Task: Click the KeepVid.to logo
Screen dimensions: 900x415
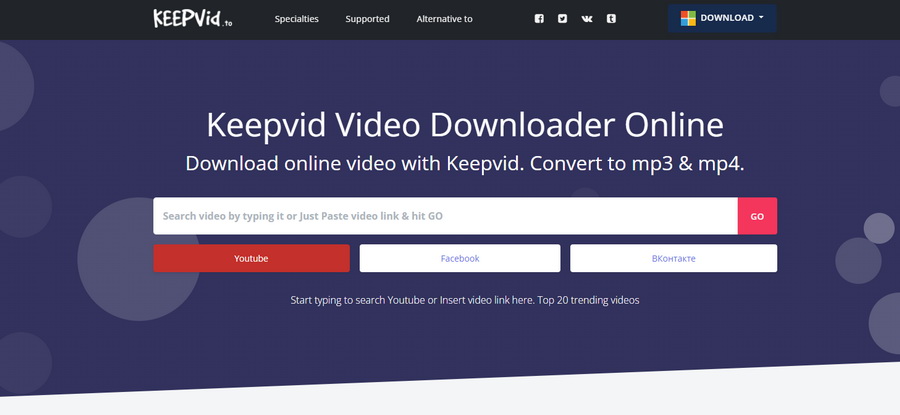Action: point(193,18)
